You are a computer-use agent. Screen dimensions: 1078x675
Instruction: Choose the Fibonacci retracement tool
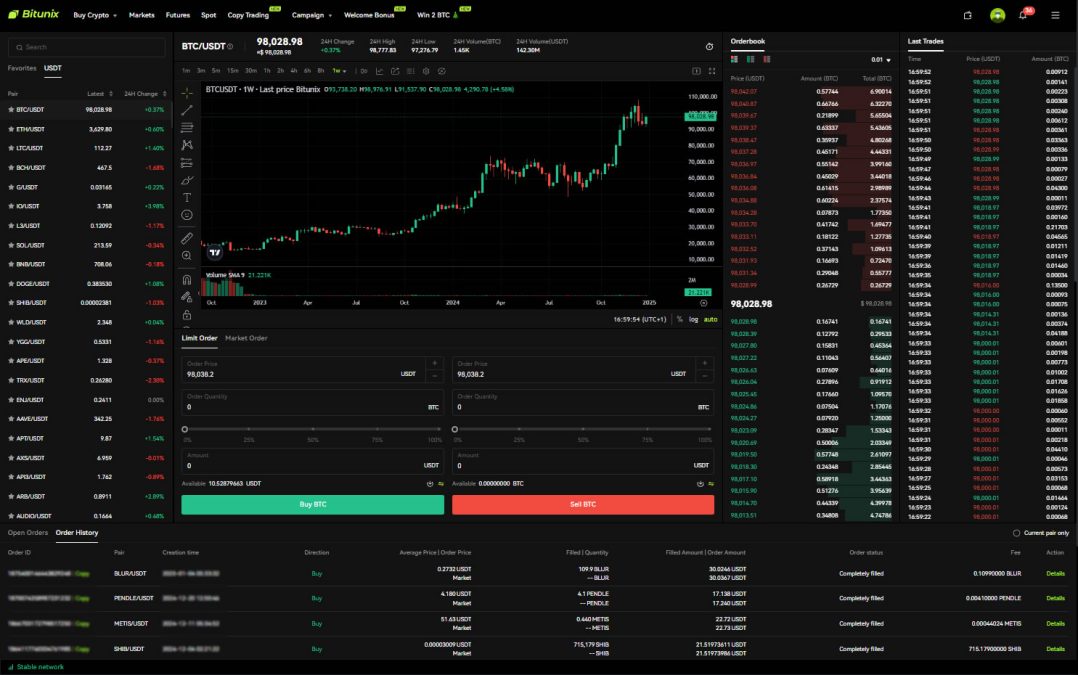[186, 127]
